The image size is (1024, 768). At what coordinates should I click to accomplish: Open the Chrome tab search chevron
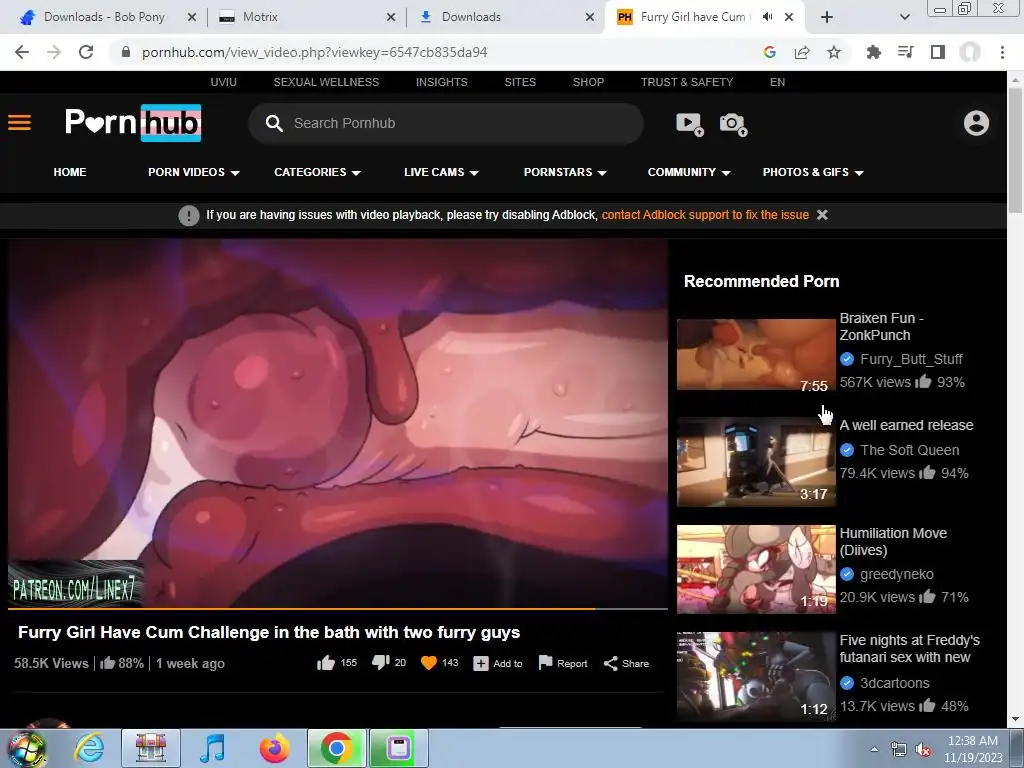click(904, 17)
